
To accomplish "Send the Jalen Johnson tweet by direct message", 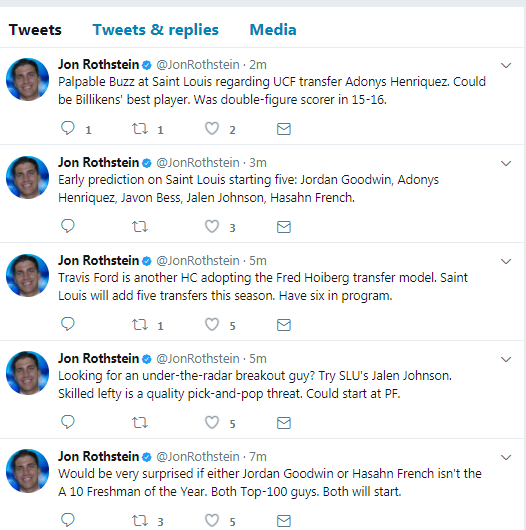I will [284, 423].
